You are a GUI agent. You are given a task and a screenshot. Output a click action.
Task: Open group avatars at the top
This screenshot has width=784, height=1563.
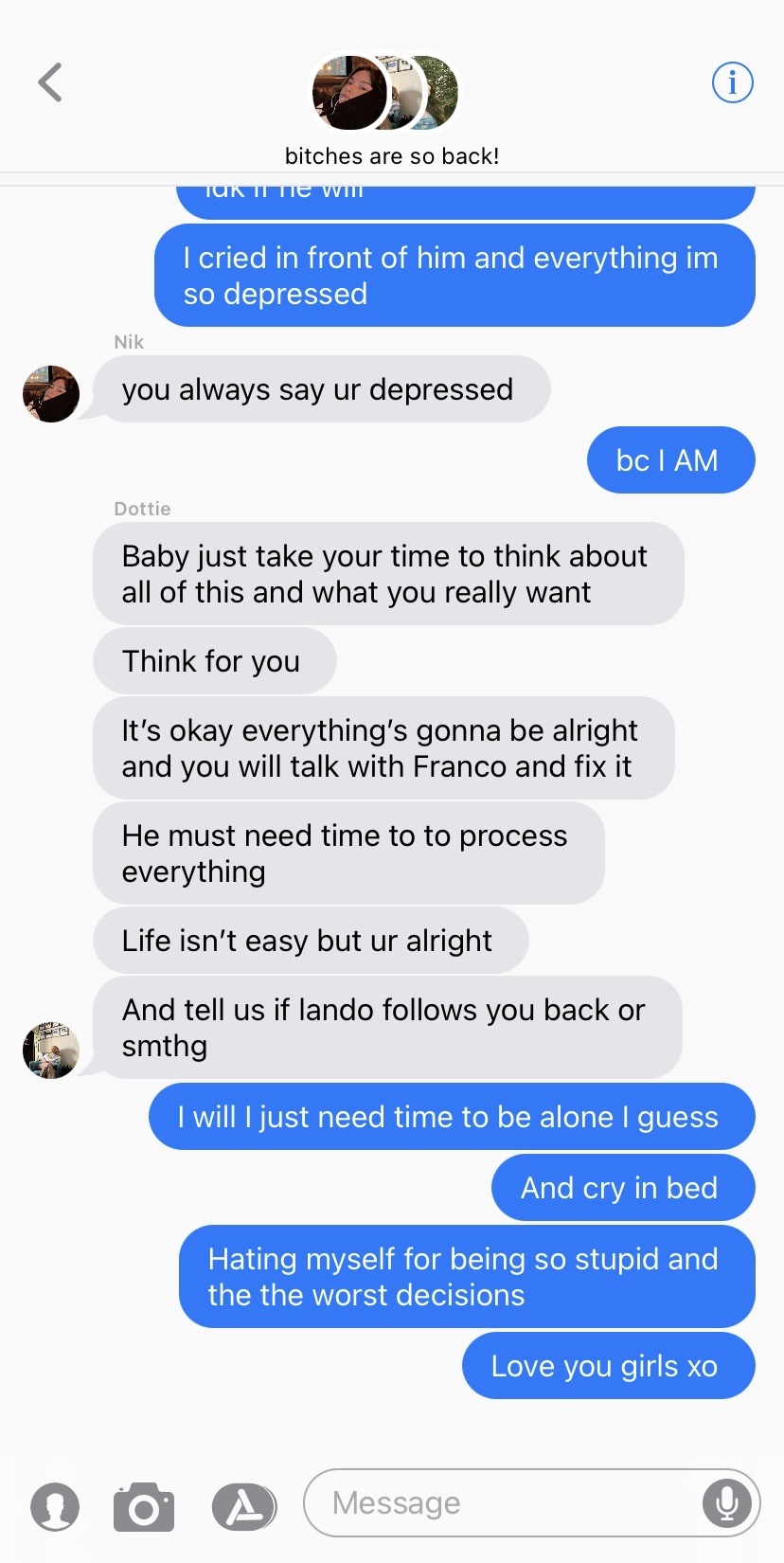(x=385, y=93)
